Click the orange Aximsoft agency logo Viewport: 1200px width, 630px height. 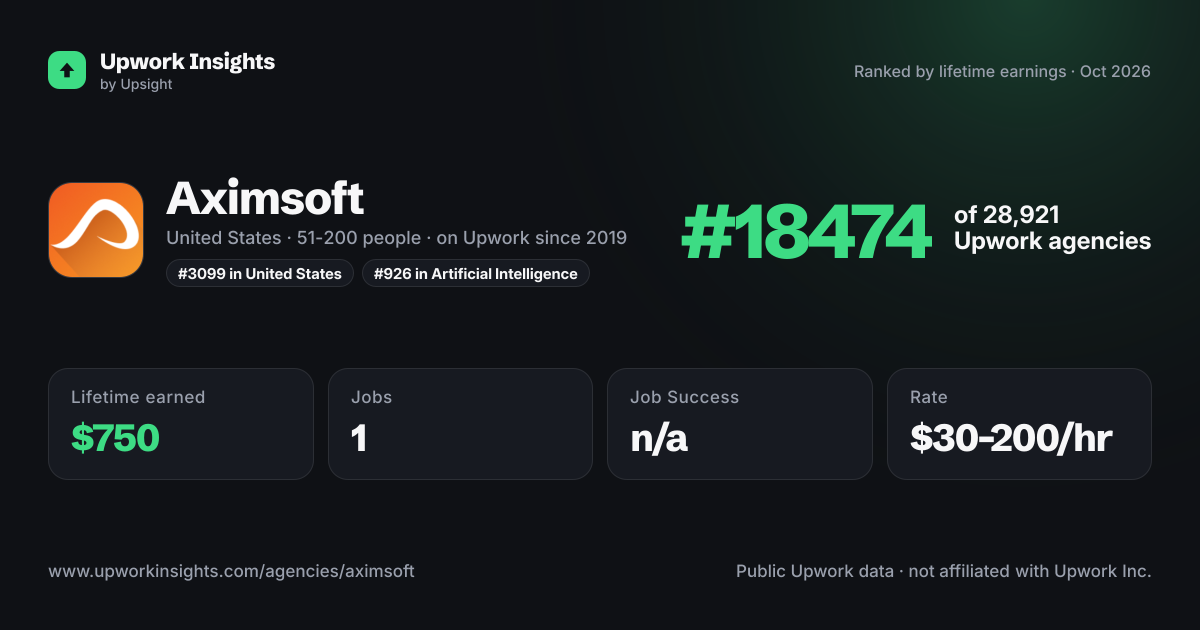point(96,230)
